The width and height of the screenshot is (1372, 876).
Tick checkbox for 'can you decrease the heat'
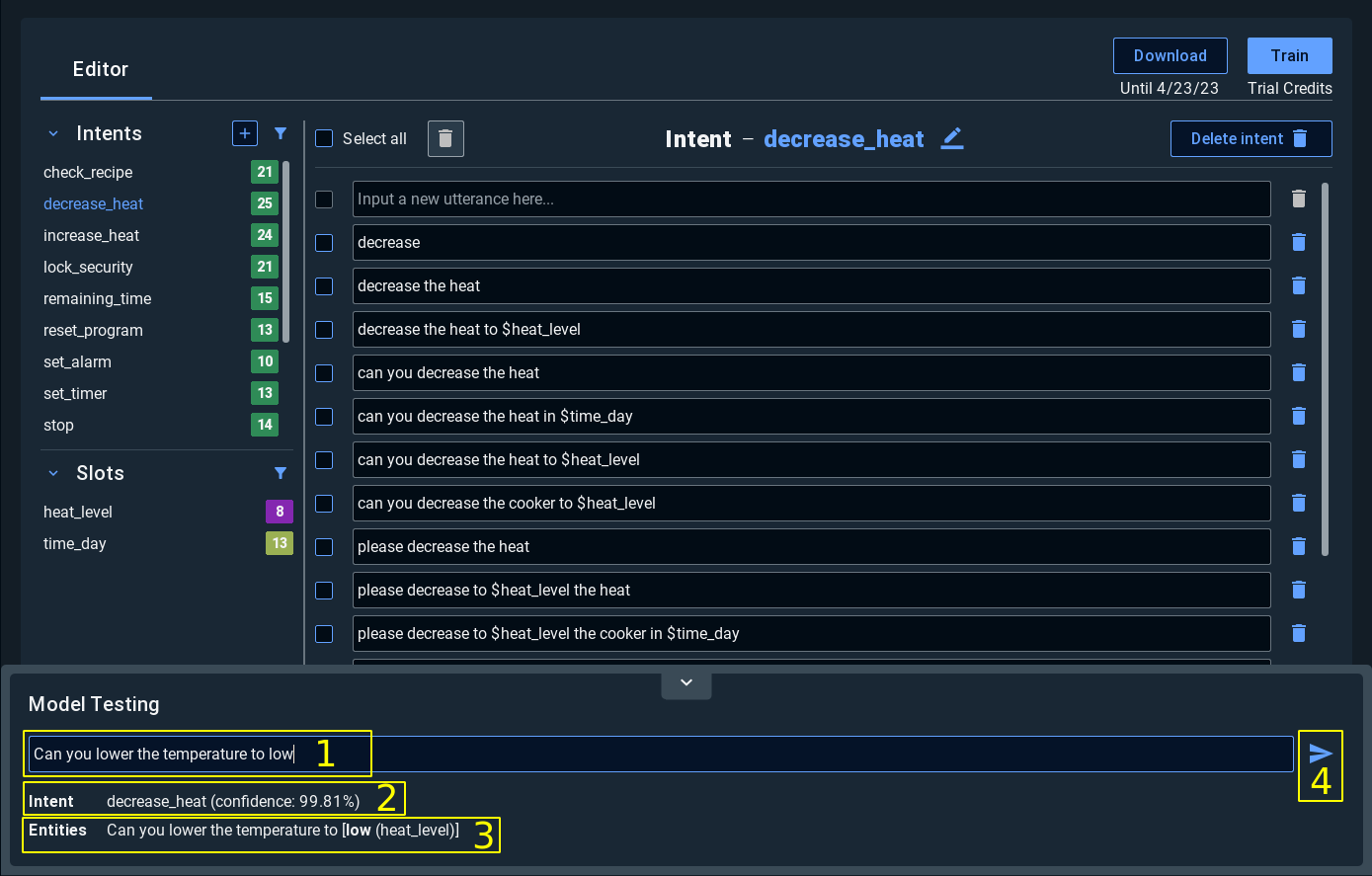click(x=324, y=373)
